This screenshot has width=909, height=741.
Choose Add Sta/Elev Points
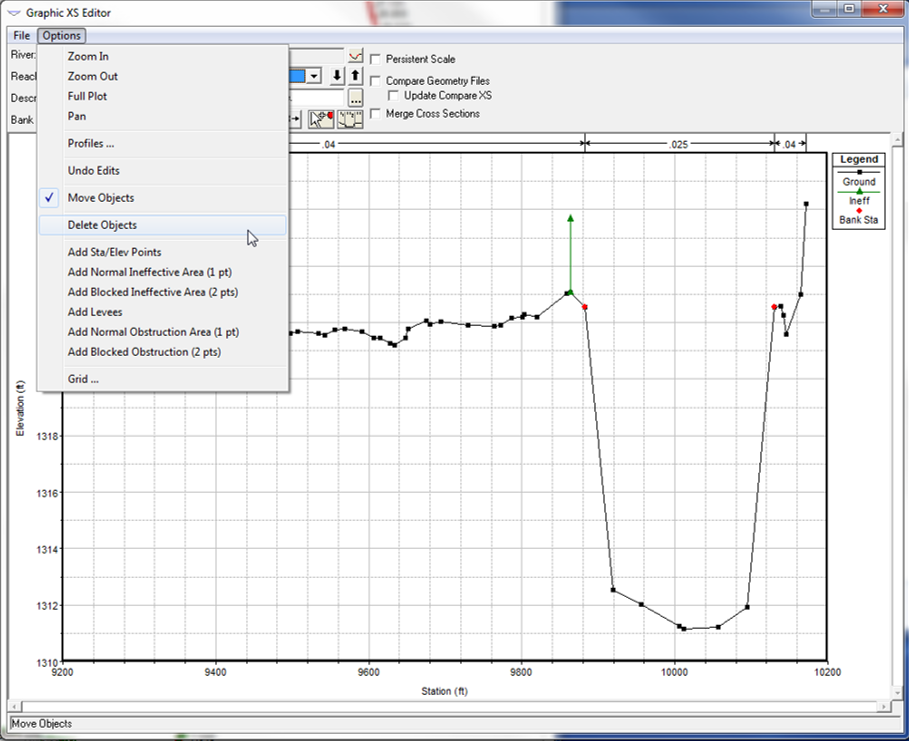[163, 252]
